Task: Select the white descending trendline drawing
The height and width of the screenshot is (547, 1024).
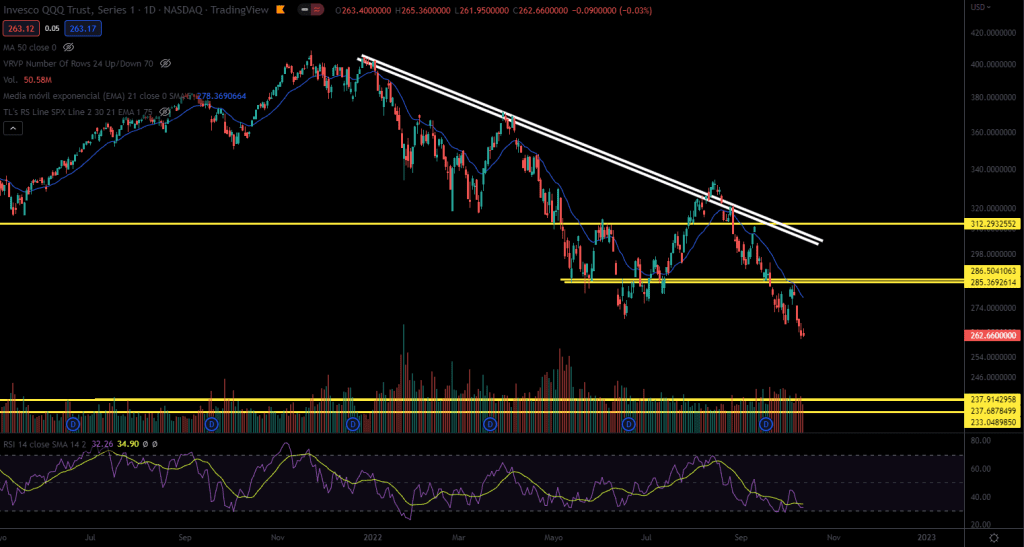Action: [x=588, y=149]
